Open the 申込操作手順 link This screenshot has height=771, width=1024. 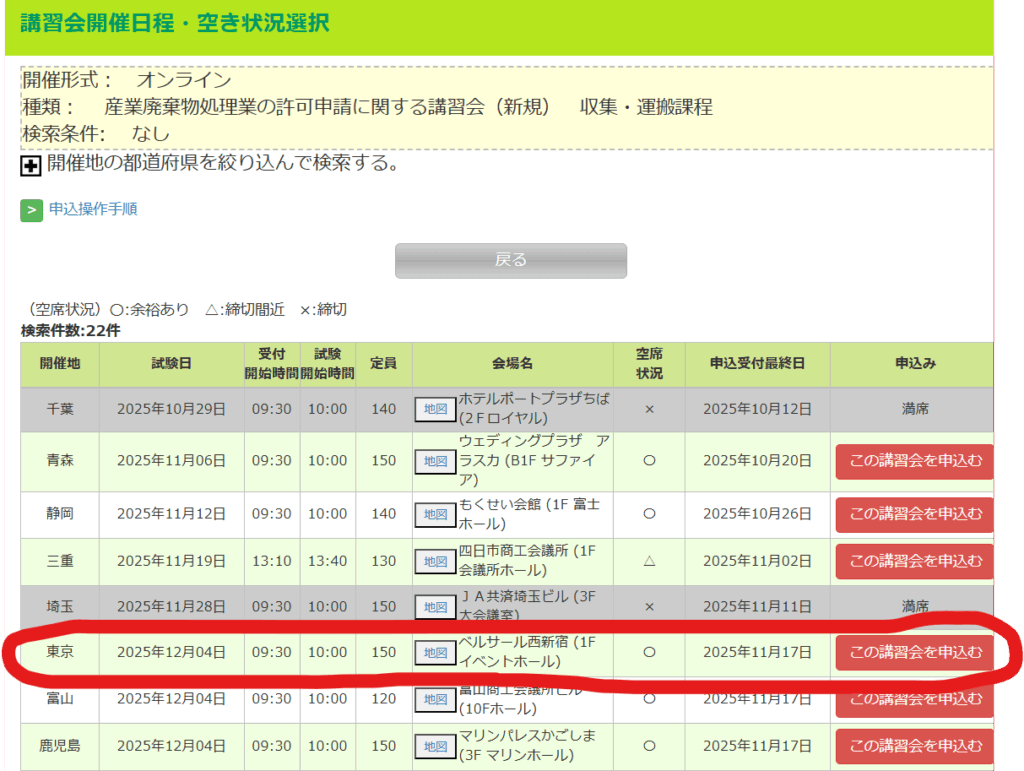(93, 209)
